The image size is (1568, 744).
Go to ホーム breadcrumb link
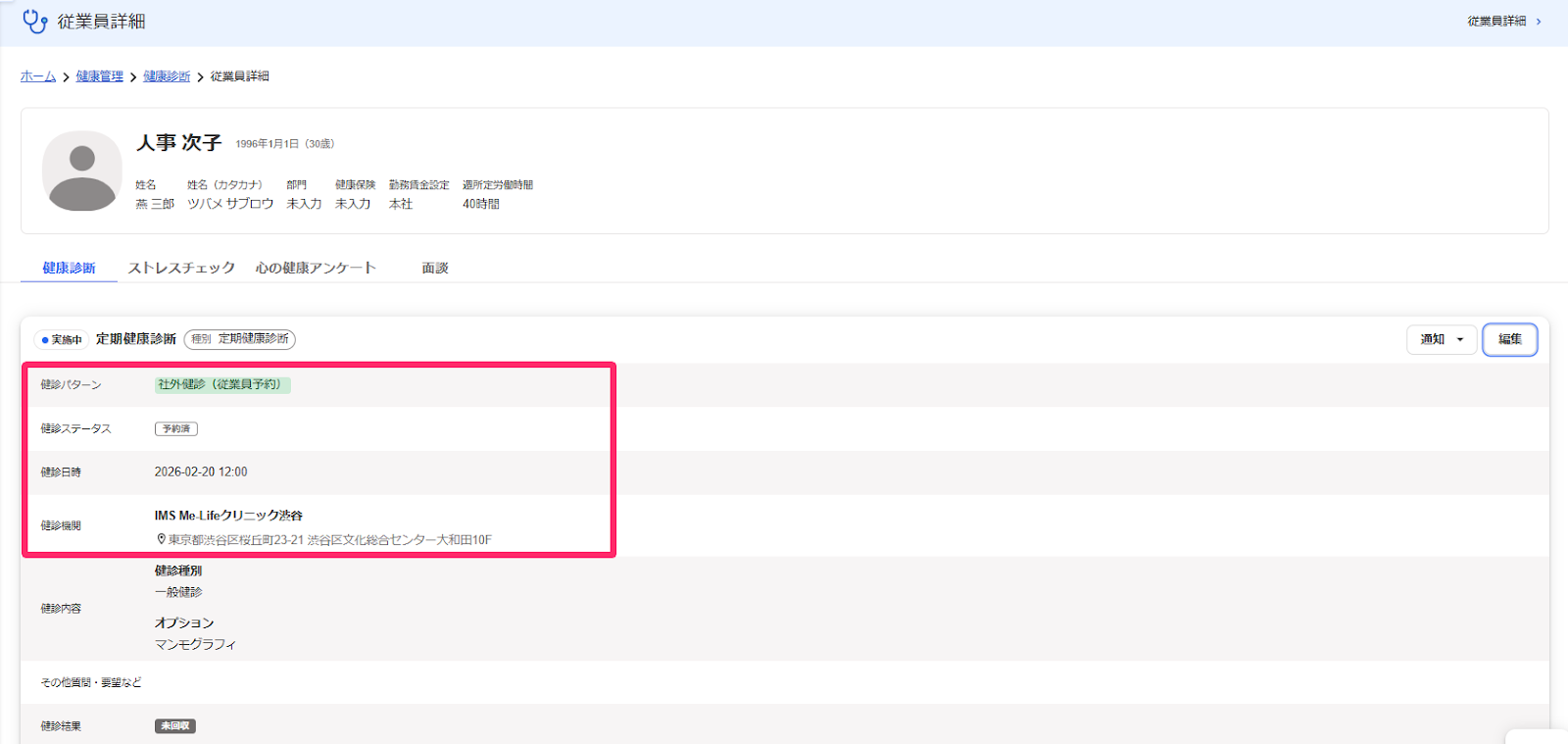38,76
